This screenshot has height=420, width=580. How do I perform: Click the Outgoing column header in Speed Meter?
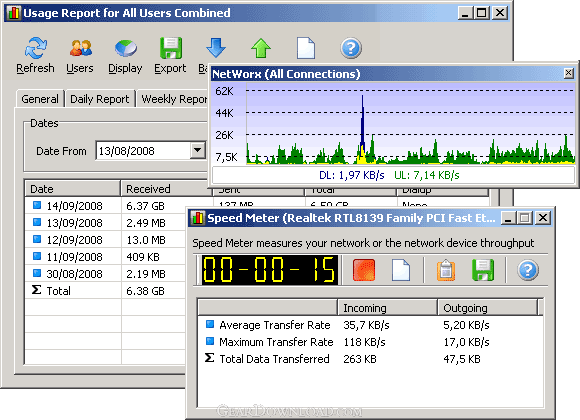pyautogui.click(x=488, y=308)
